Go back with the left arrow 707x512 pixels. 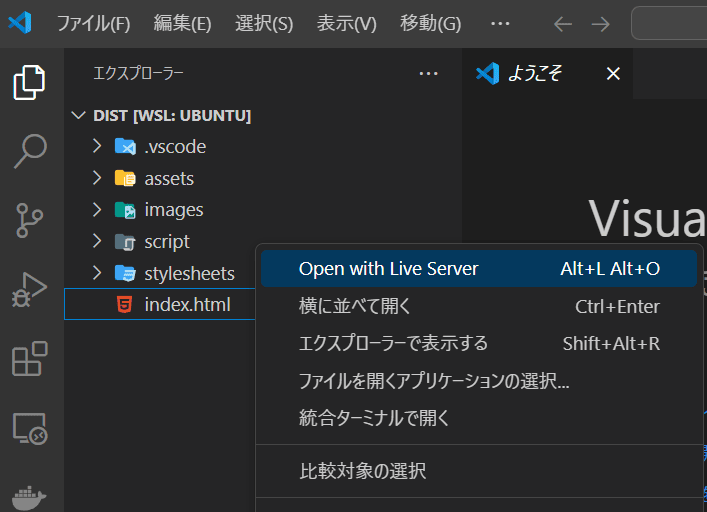point(563,24)
